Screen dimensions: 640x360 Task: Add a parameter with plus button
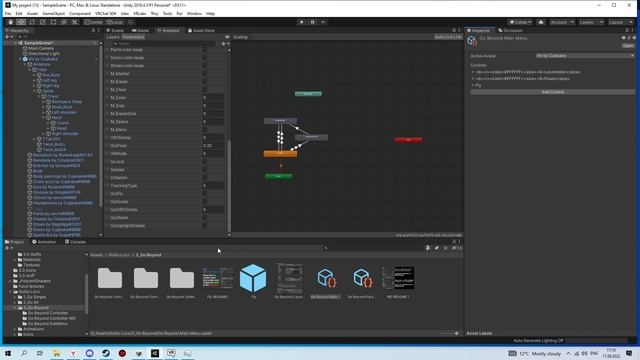[224, 43]
